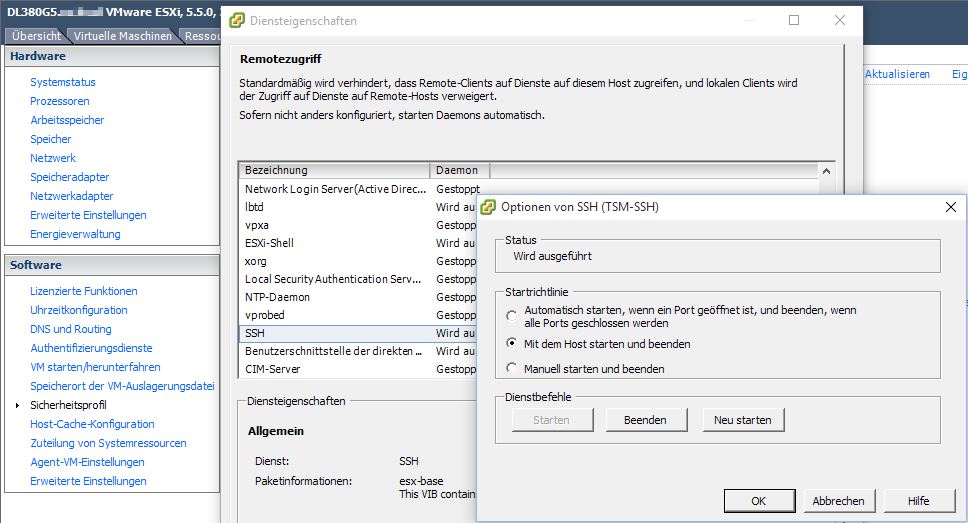Click the icon in SSH options title bar
This screenshot has width=968, height=523.
[x=488, y=207]
